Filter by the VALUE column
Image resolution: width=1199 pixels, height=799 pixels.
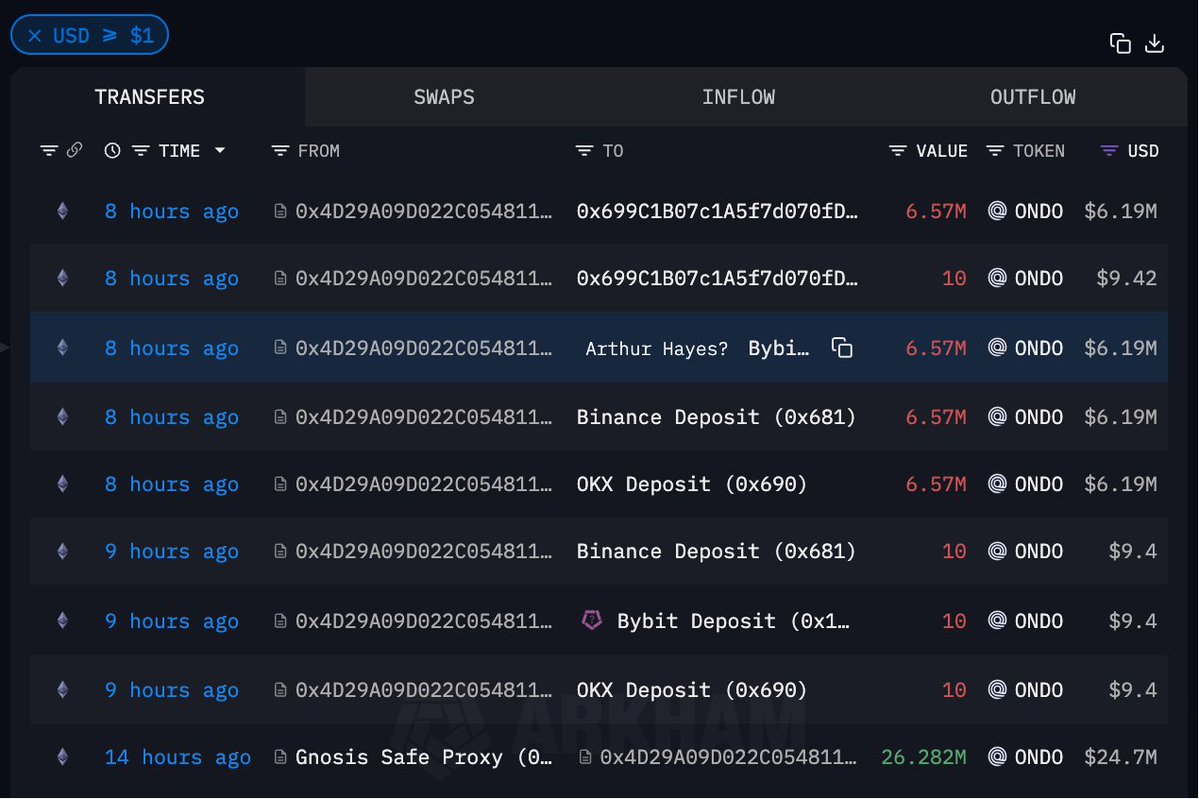pos(898,151)
